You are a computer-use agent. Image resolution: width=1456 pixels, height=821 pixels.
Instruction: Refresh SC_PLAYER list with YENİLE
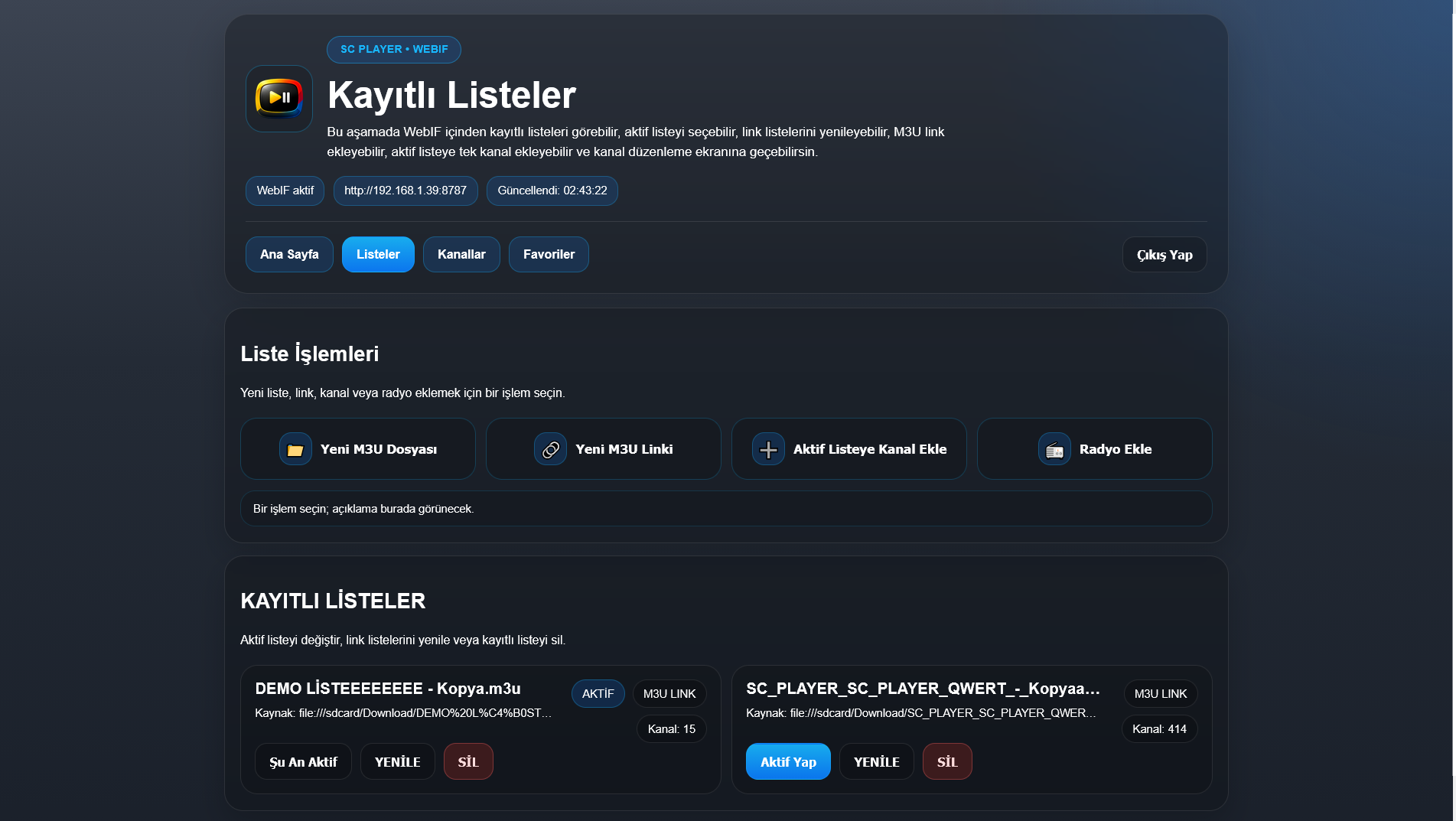(877, 762)
